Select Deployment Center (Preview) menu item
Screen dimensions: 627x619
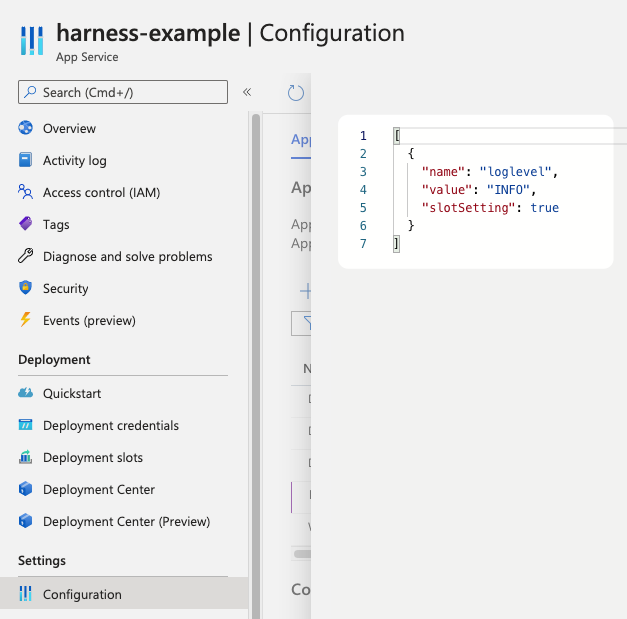coord(114,521)
